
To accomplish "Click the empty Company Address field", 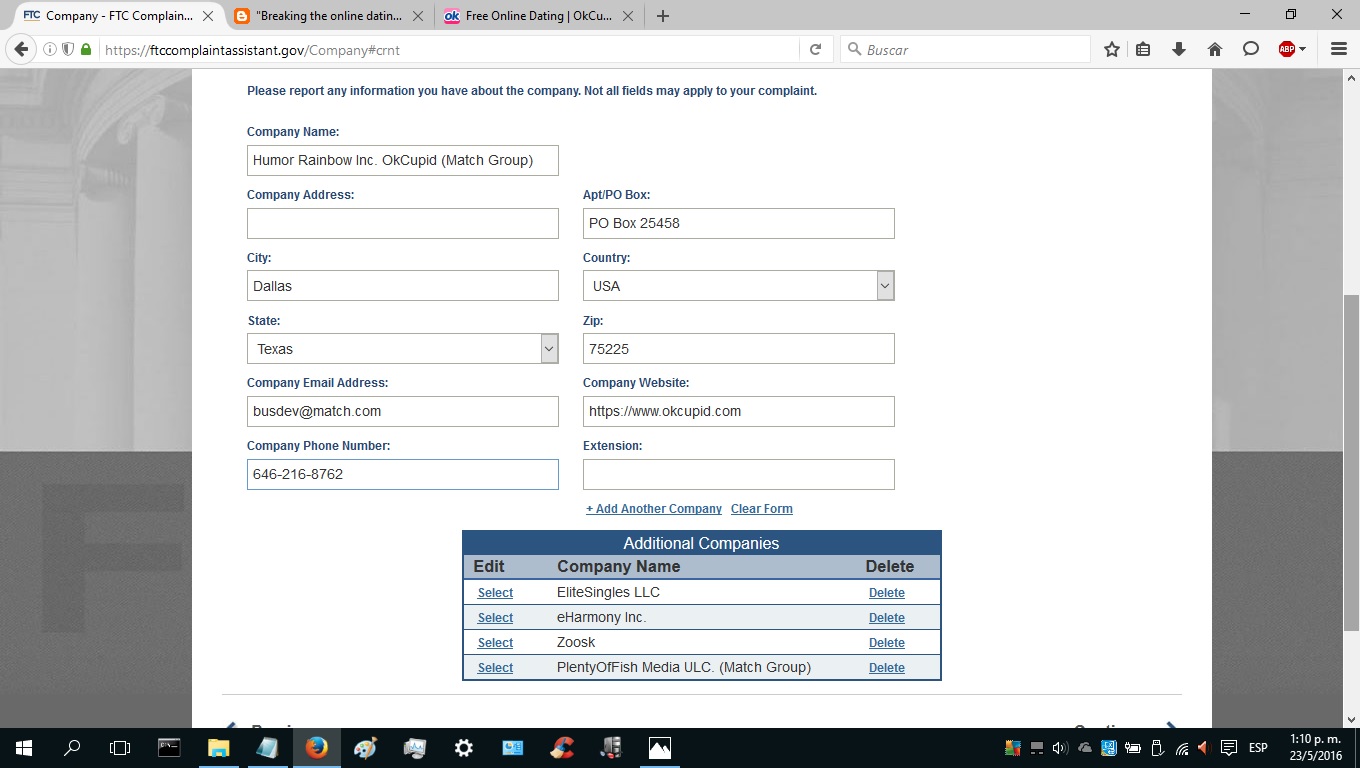I will pyautogui.click(x=403, y=223).
